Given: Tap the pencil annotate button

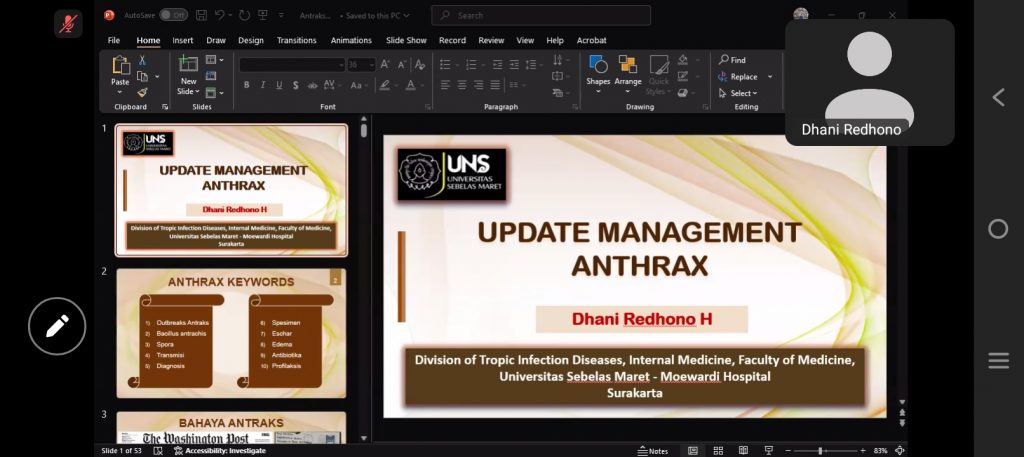Looking at the screenshot, I should point(57,326).
